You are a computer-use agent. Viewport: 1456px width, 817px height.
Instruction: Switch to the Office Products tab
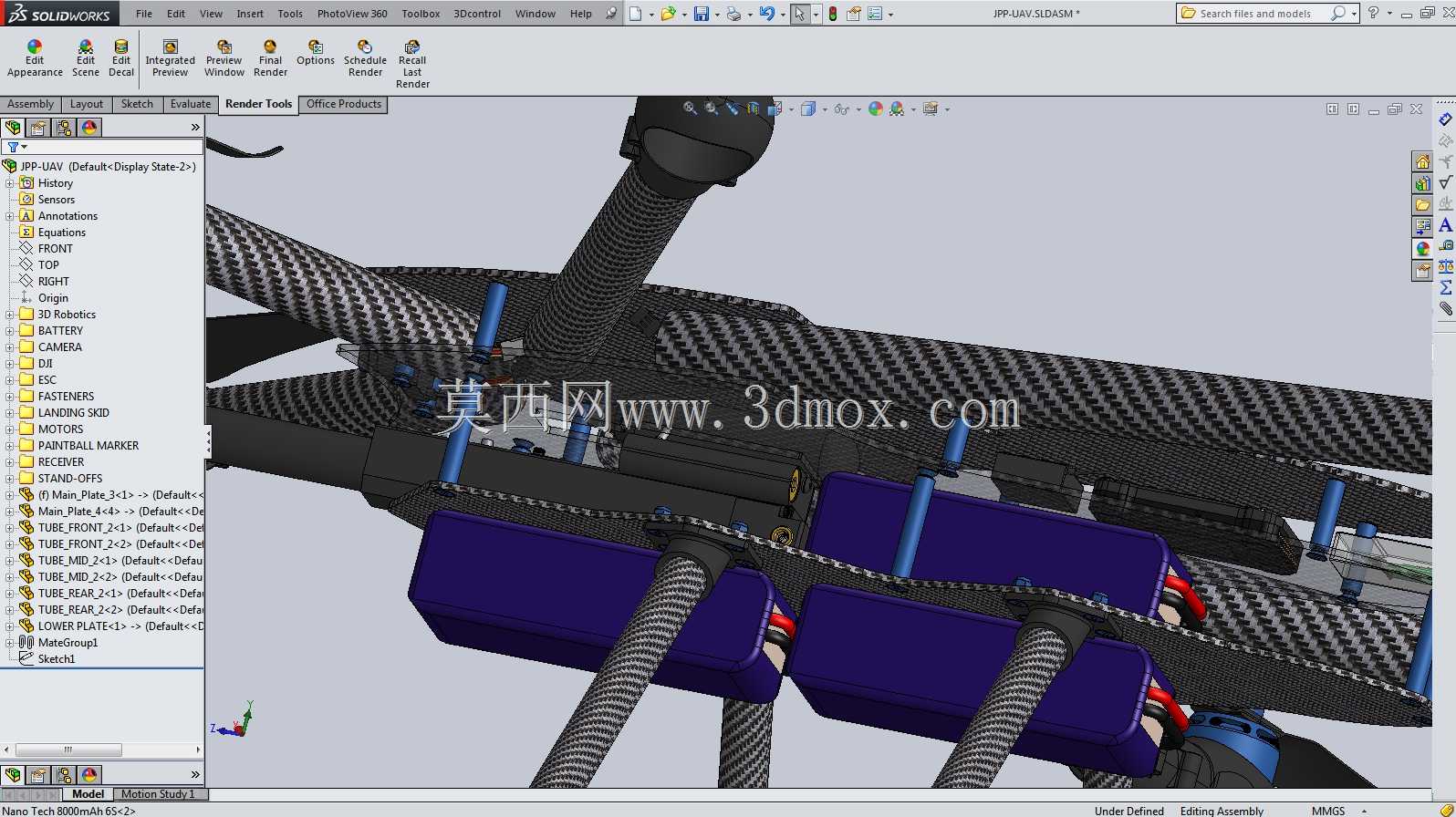click(x=344, y=104)
